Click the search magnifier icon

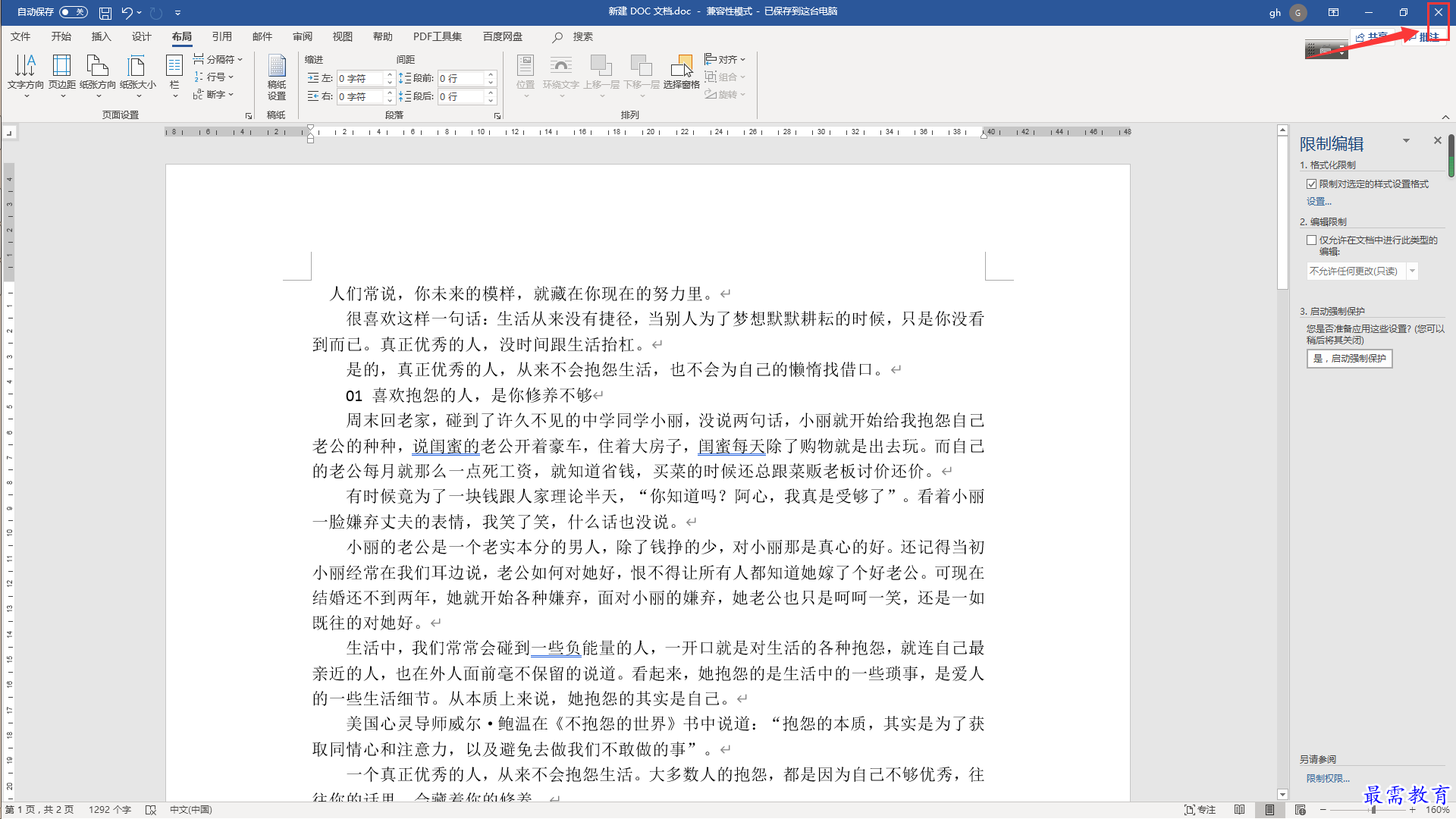557,37
